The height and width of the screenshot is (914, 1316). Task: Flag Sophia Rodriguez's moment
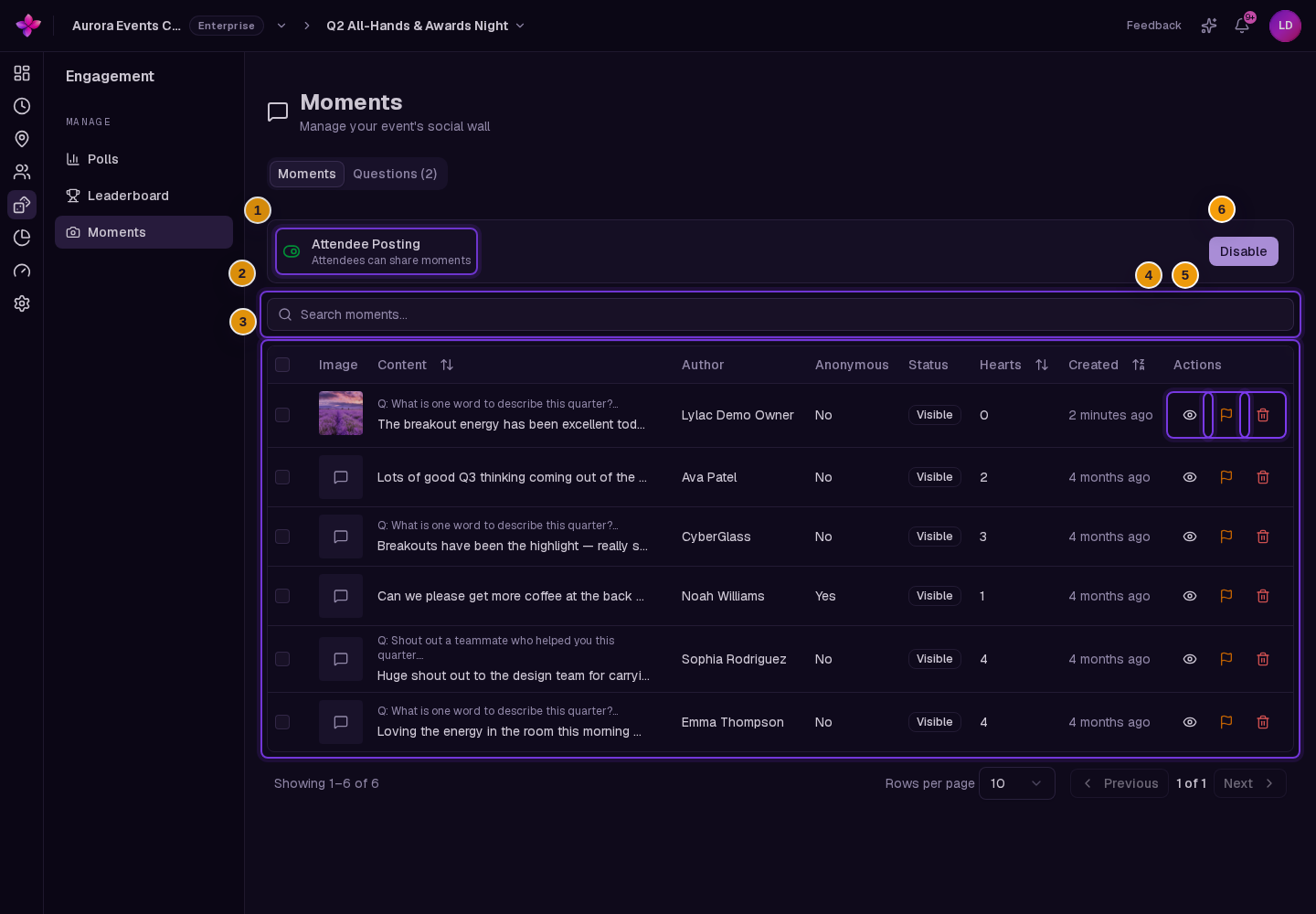point(1226,659)
